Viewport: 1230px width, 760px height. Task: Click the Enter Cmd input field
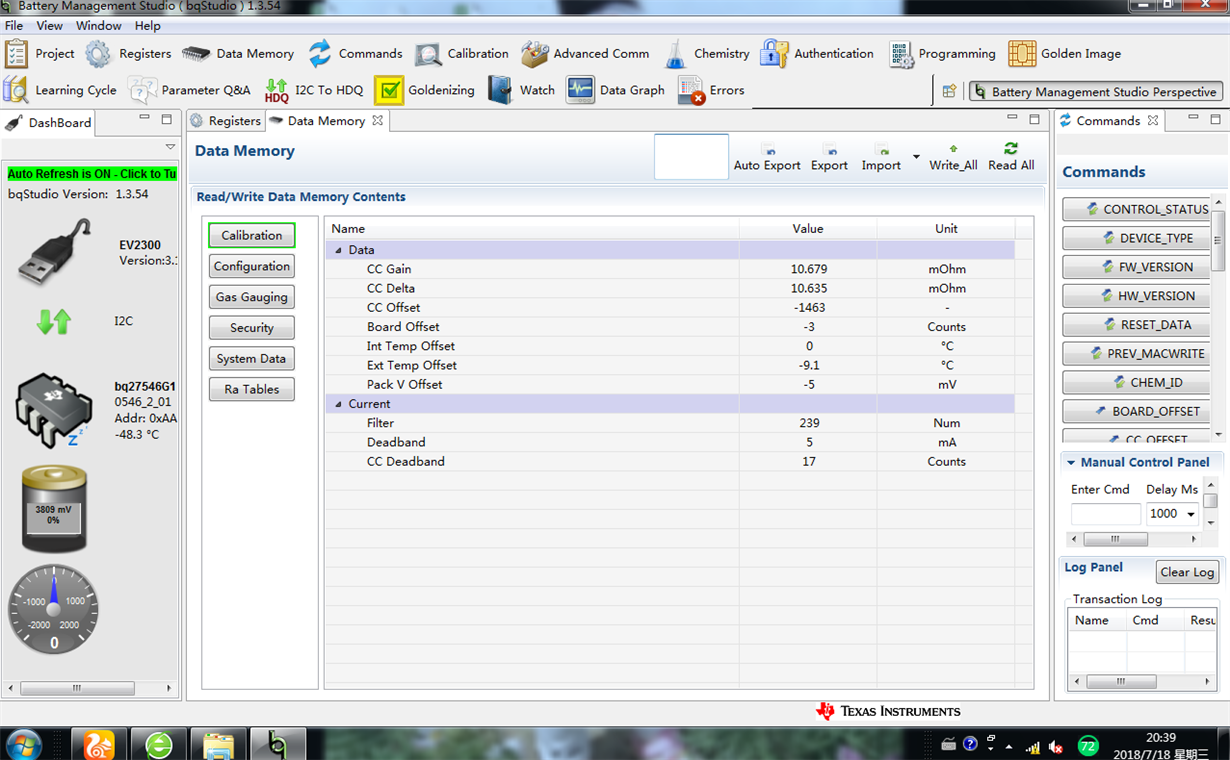[1105, 514]
